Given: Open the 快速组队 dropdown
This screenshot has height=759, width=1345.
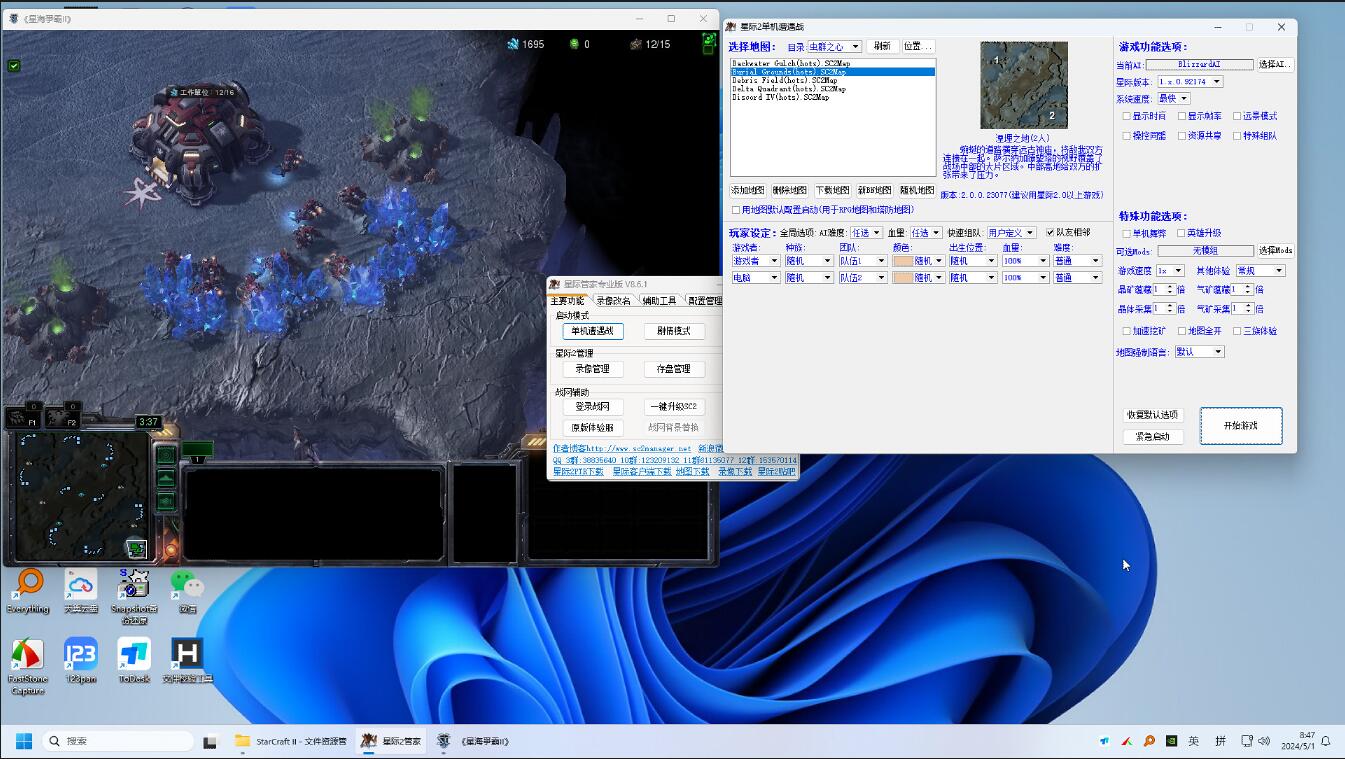Looking at the screenshot, I should click(1012, 233).
